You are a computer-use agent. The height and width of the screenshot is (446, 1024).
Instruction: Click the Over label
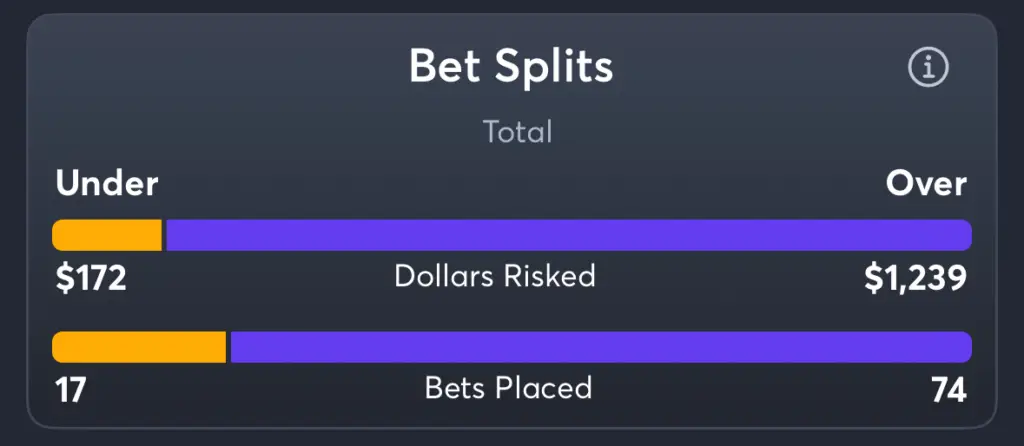click(x=926, y=183)
